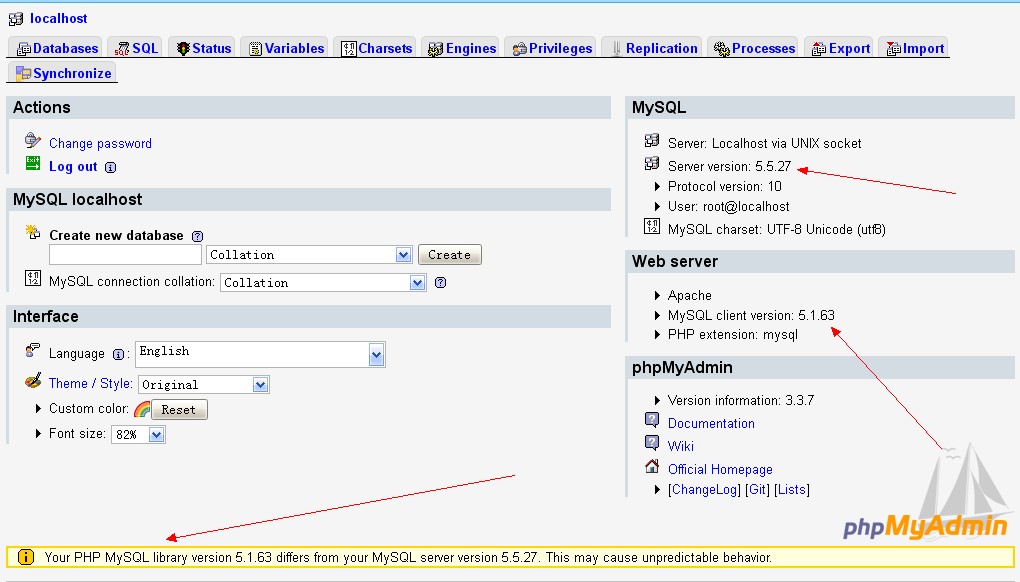Open the Charsets tab
This screenshot has height=582, width=1020.
tap(377, 48)
